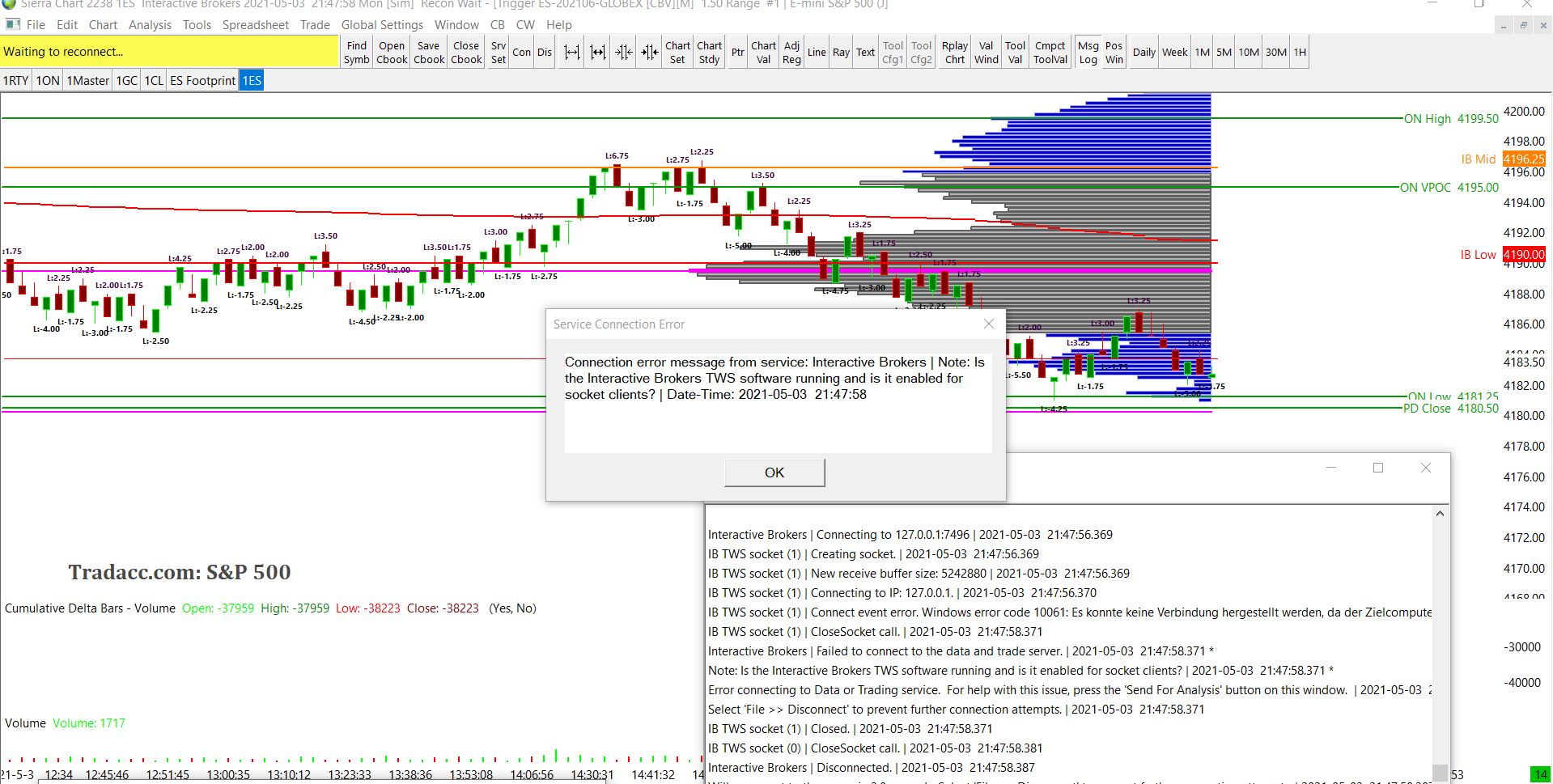Open the Trade menu
This screenshot has height=784, width=1553.
pyautogui.click(x=315, y=25)
